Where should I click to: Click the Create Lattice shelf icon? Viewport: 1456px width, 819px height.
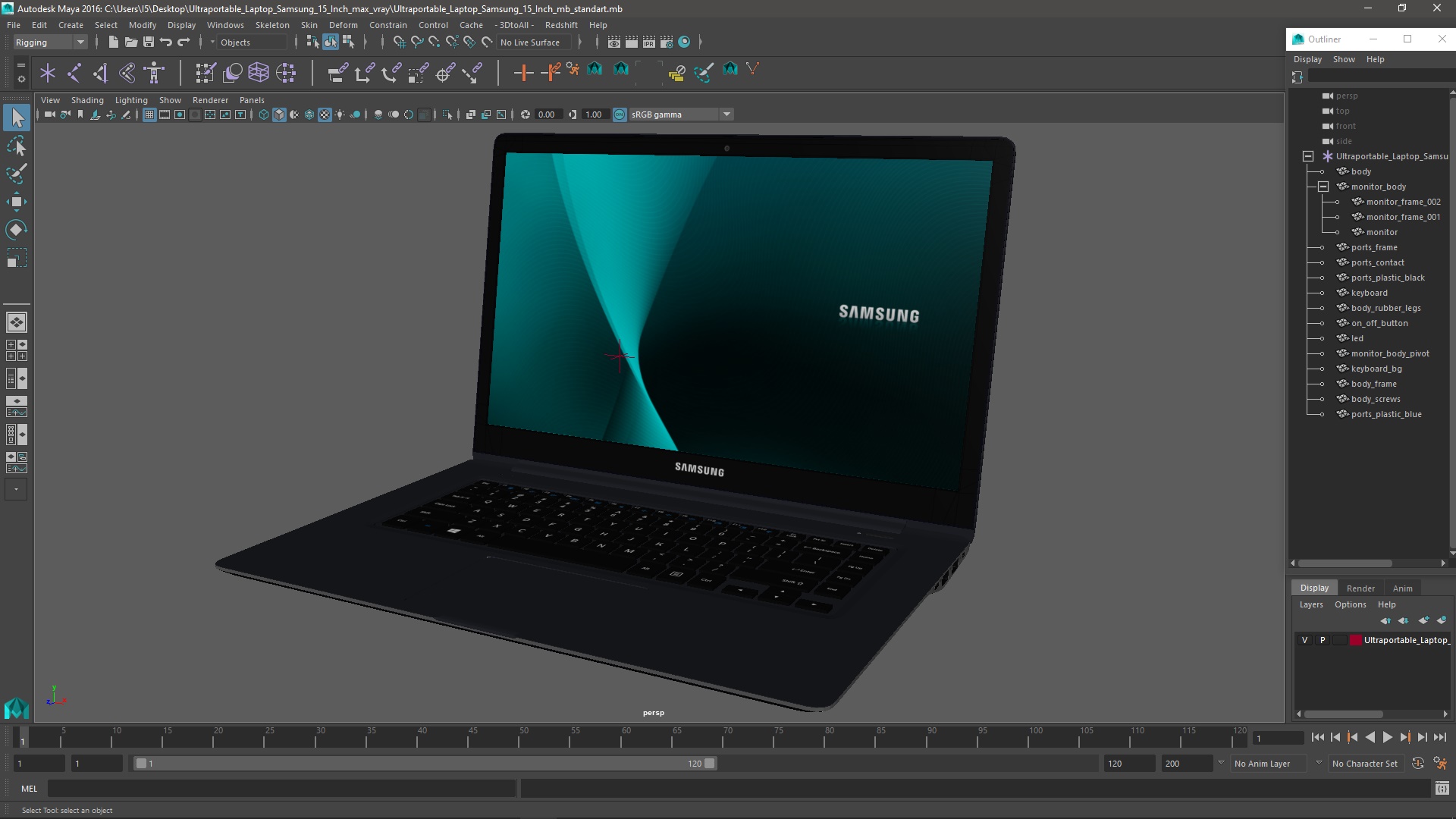259,73
